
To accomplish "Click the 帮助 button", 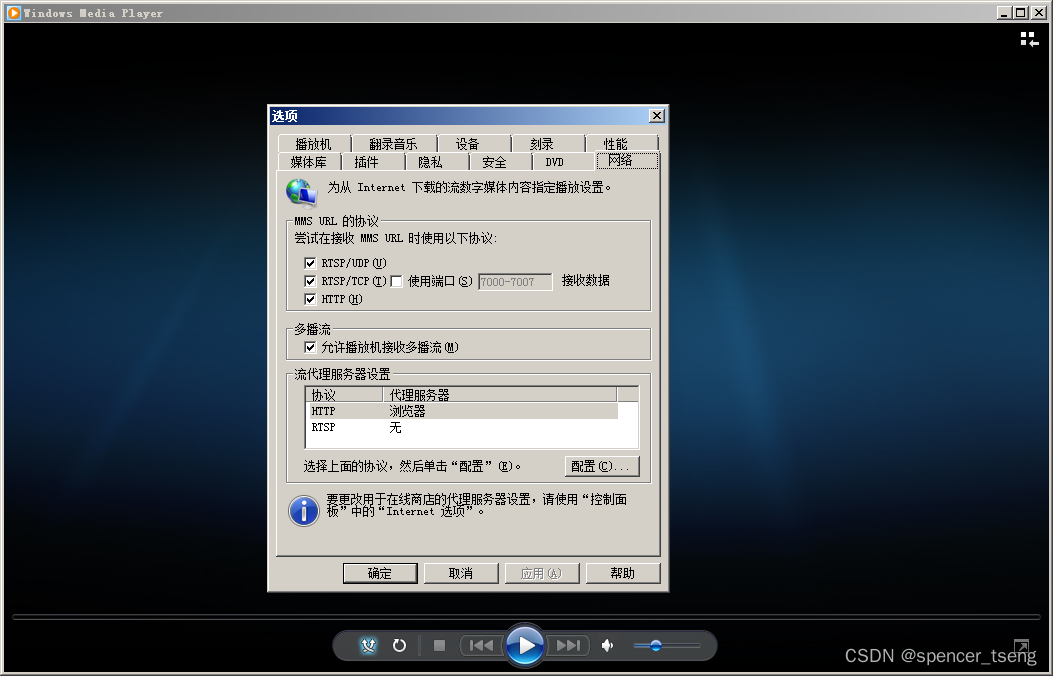I will 622,572.
